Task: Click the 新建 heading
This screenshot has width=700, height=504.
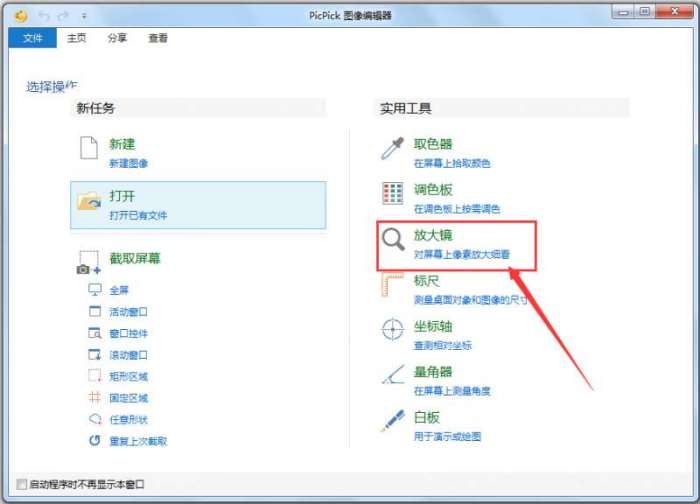Action: click(x=122, y=144)
